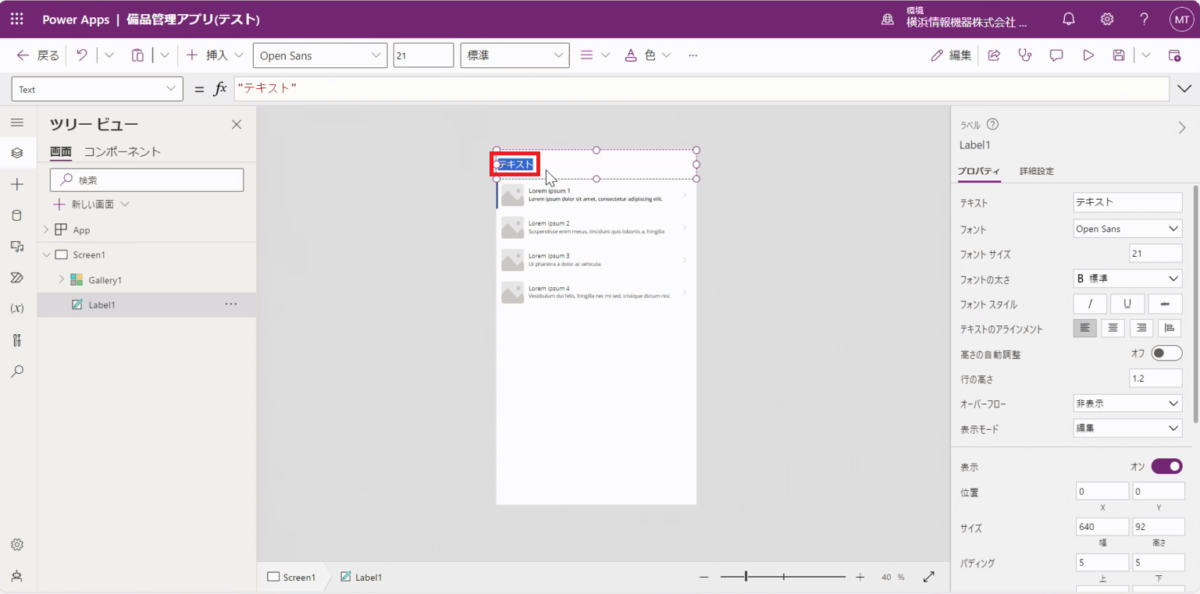
Task: Open the Data panel from the left sidebar
Action: [x=16, y=213]
